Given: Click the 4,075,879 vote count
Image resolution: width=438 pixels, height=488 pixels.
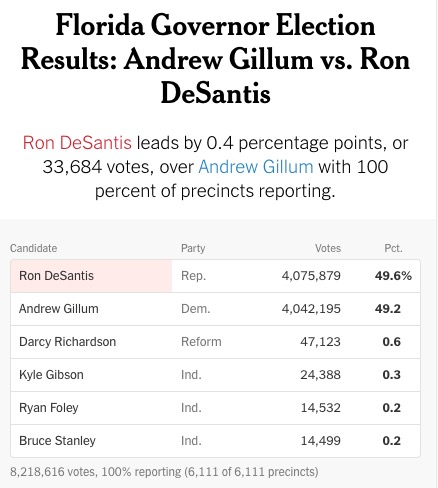Looking at the screenshot, I should (311, 276).
